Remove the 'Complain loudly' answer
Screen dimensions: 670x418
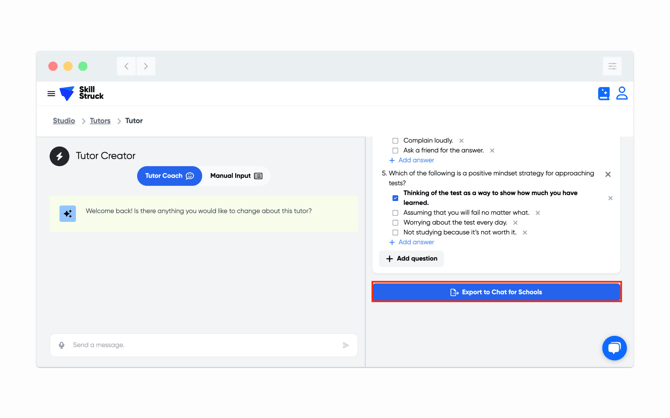coord(461,141)
